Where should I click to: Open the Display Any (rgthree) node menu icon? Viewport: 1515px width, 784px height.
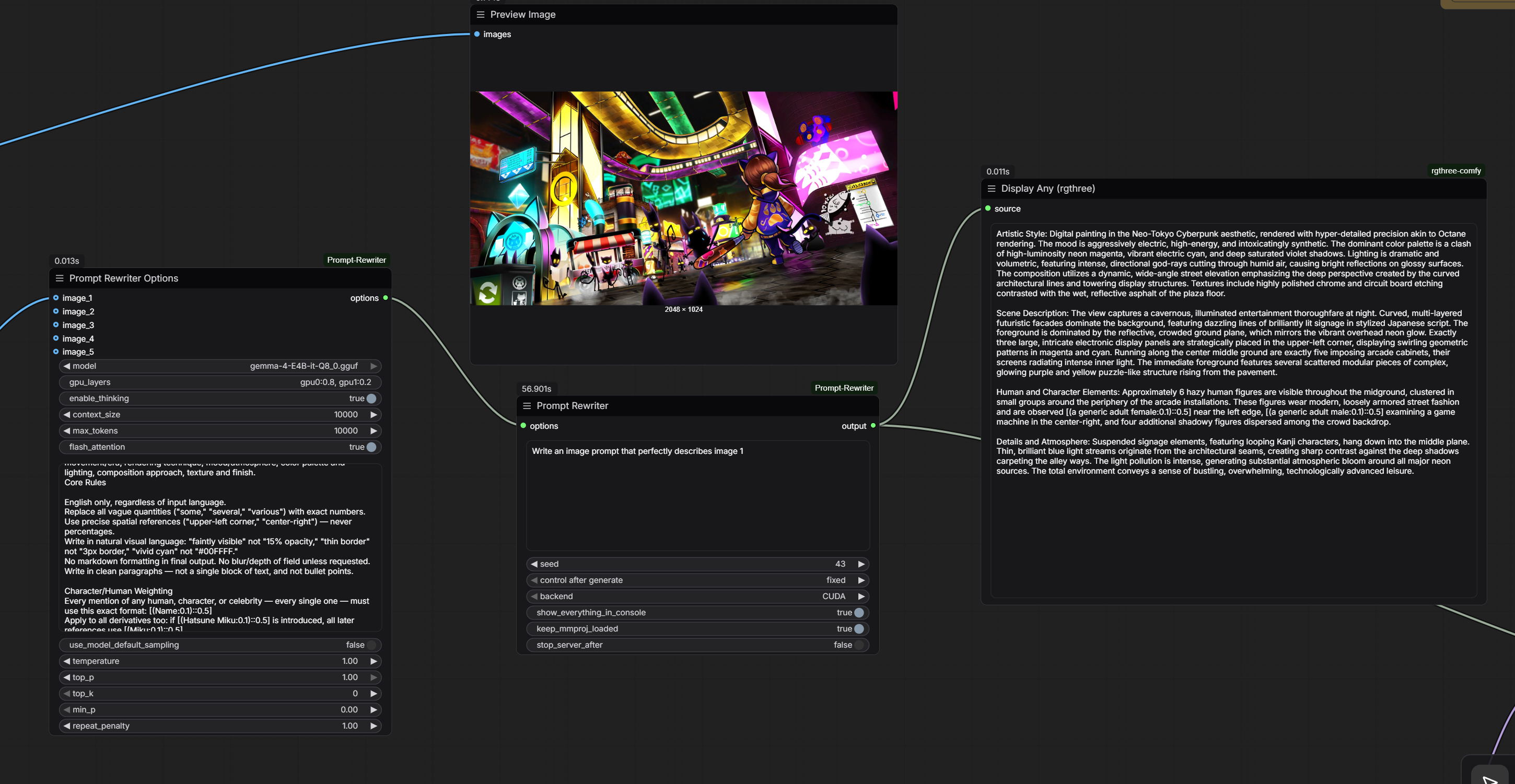tap(992, 188)
